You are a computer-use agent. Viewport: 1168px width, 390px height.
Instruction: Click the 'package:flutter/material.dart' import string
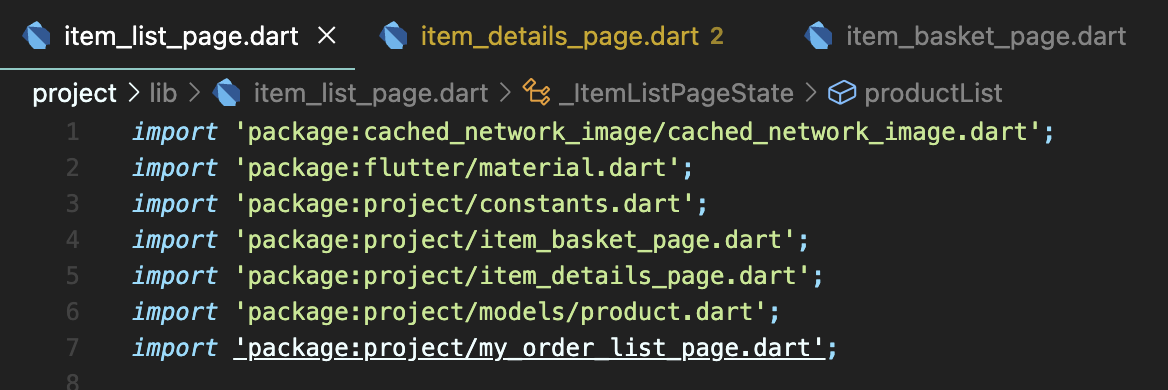457,168
